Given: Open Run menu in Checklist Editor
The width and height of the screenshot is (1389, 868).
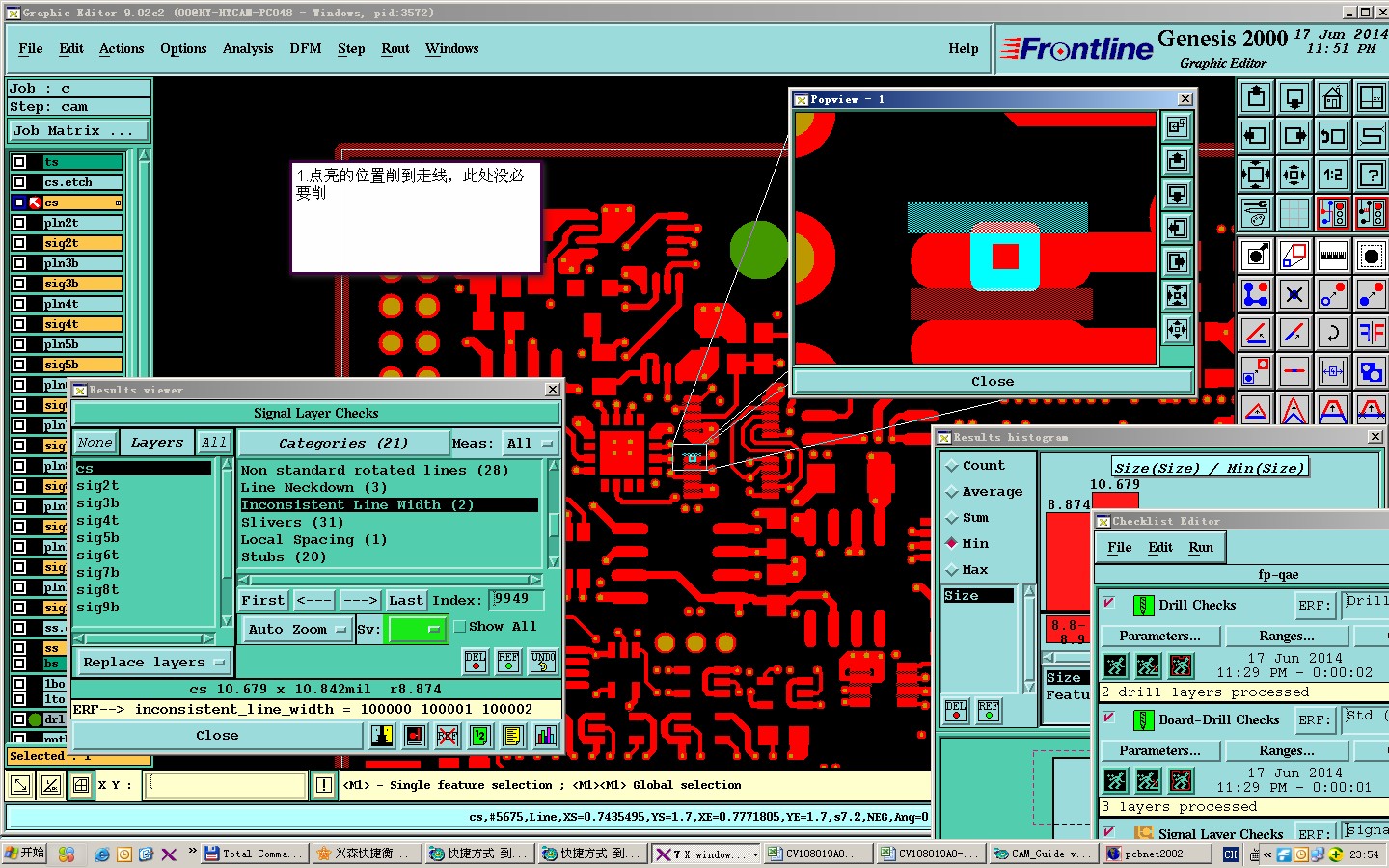Looking at the screenshot, I should point(1201,547).
